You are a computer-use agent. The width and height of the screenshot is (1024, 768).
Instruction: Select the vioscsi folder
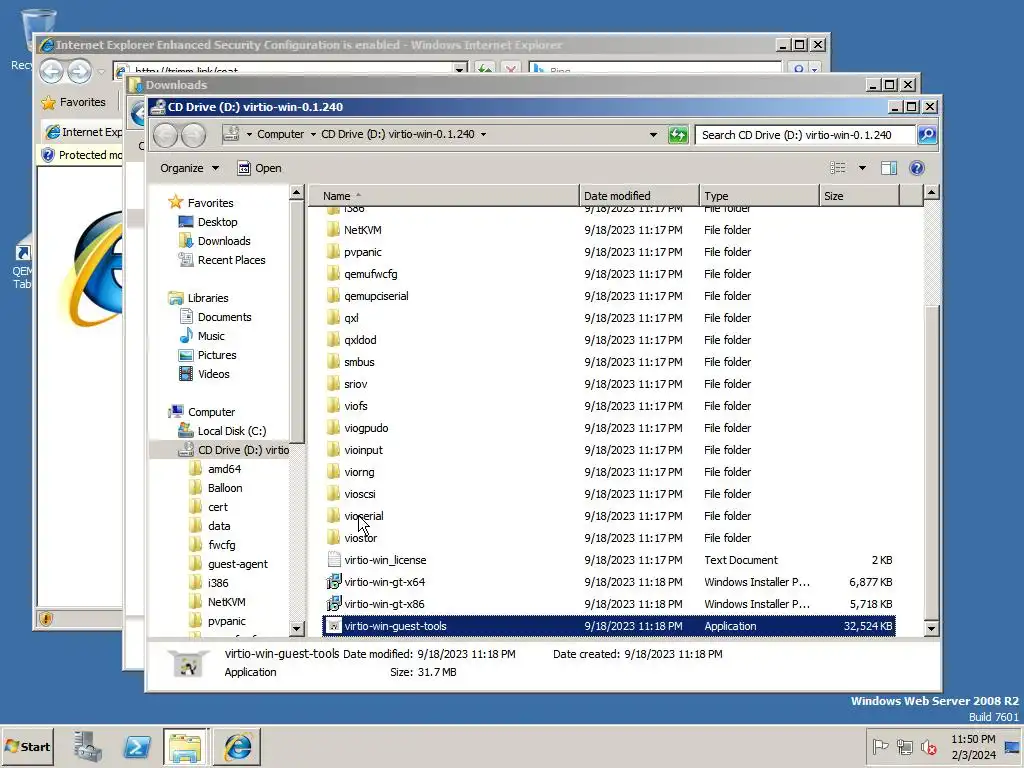point(359,494)
